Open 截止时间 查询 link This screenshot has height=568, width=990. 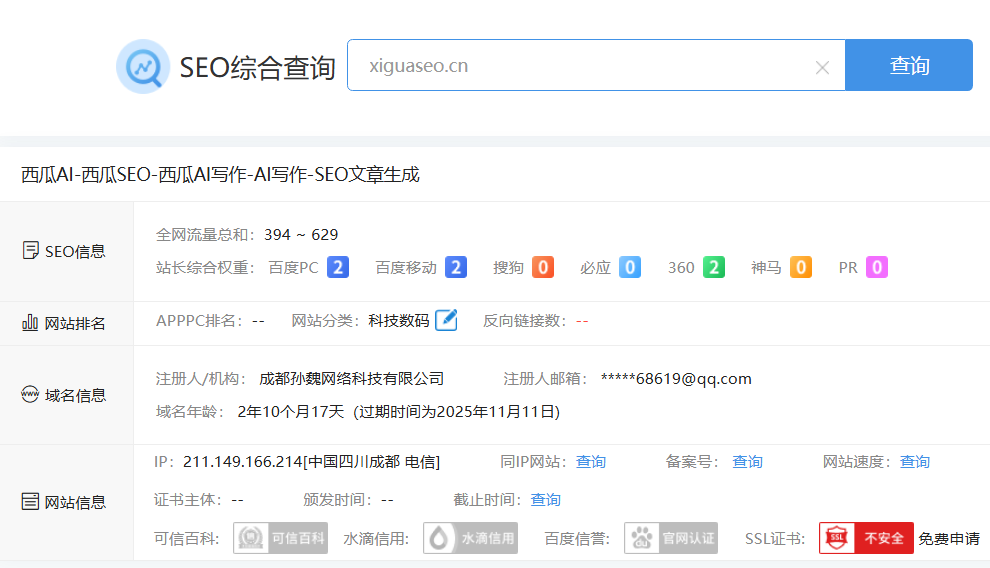(545, 499)
